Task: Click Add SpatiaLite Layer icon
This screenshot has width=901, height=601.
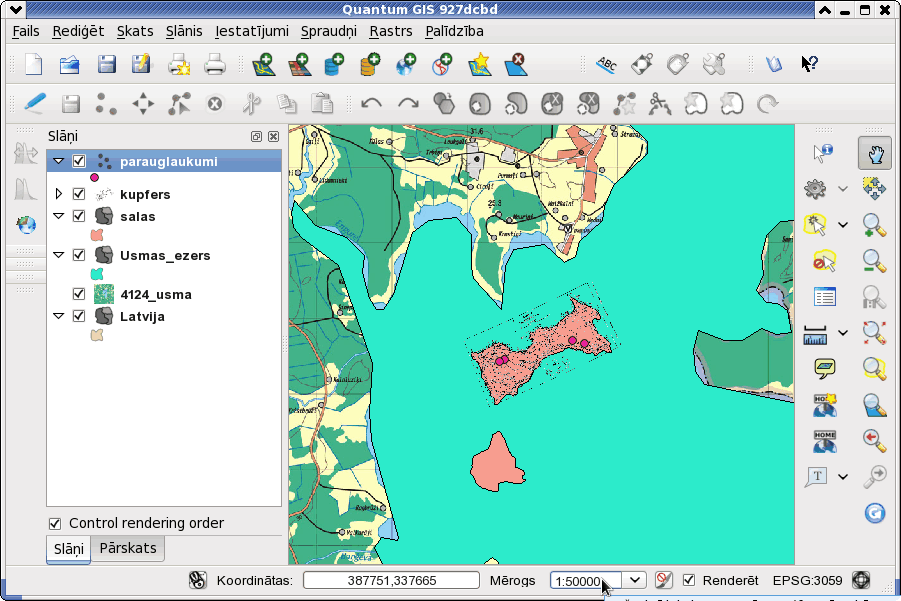Action: click(x=371, y=64)
